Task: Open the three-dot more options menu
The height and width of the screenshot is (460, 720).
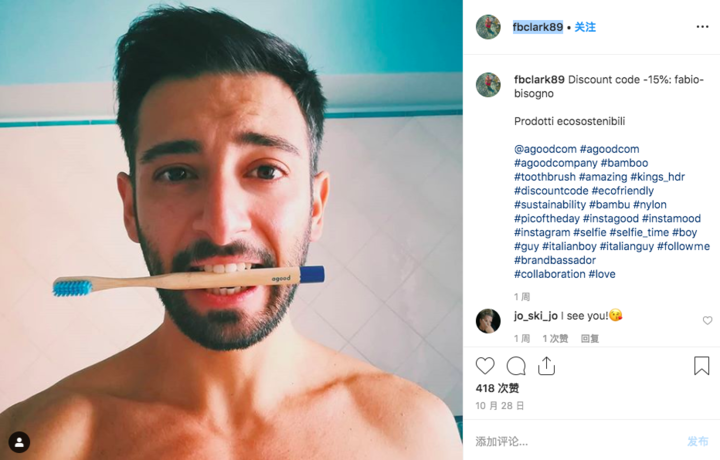Action: [702, 27]
